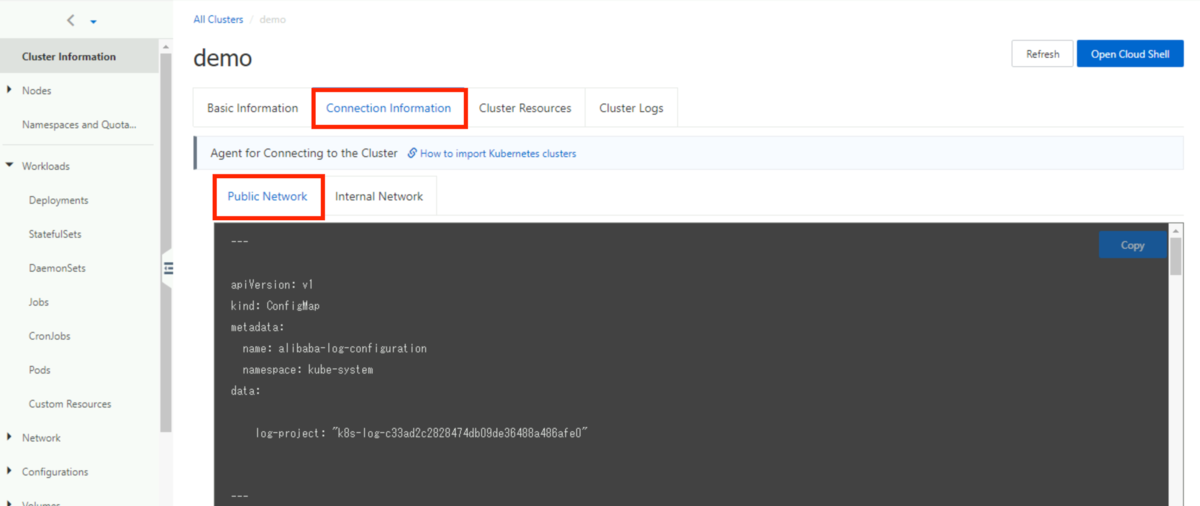
Task: Click the log-project value line
Action: (421, 433)
